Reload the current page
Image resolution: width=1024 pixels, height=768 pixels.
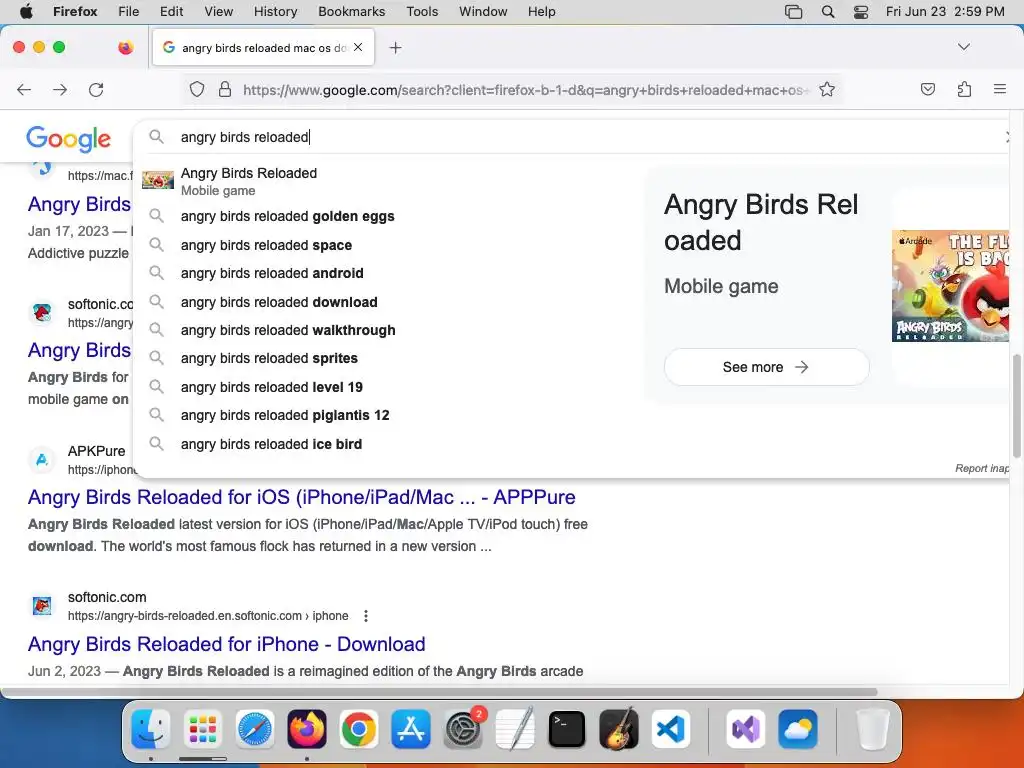(x=96, y=89)
